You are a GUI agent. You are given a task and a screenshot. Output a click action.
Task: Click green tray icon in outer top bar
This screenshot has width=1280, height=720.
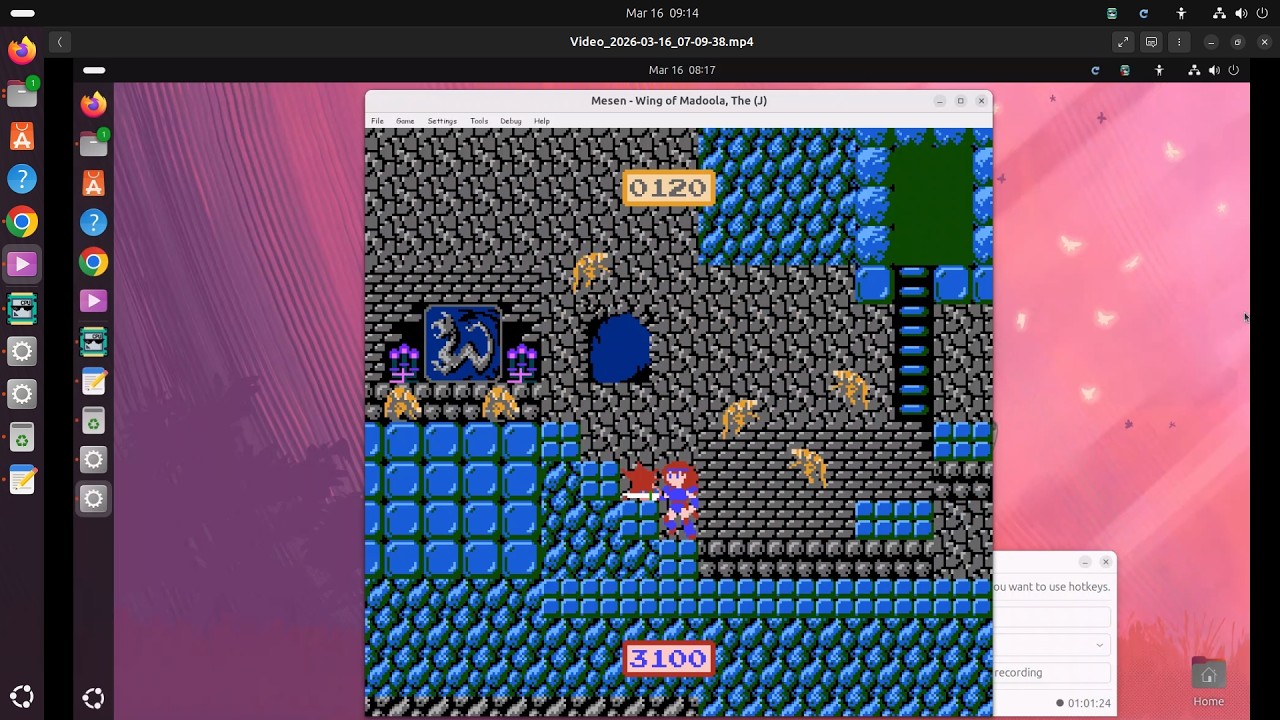(x=1112, y=13)
